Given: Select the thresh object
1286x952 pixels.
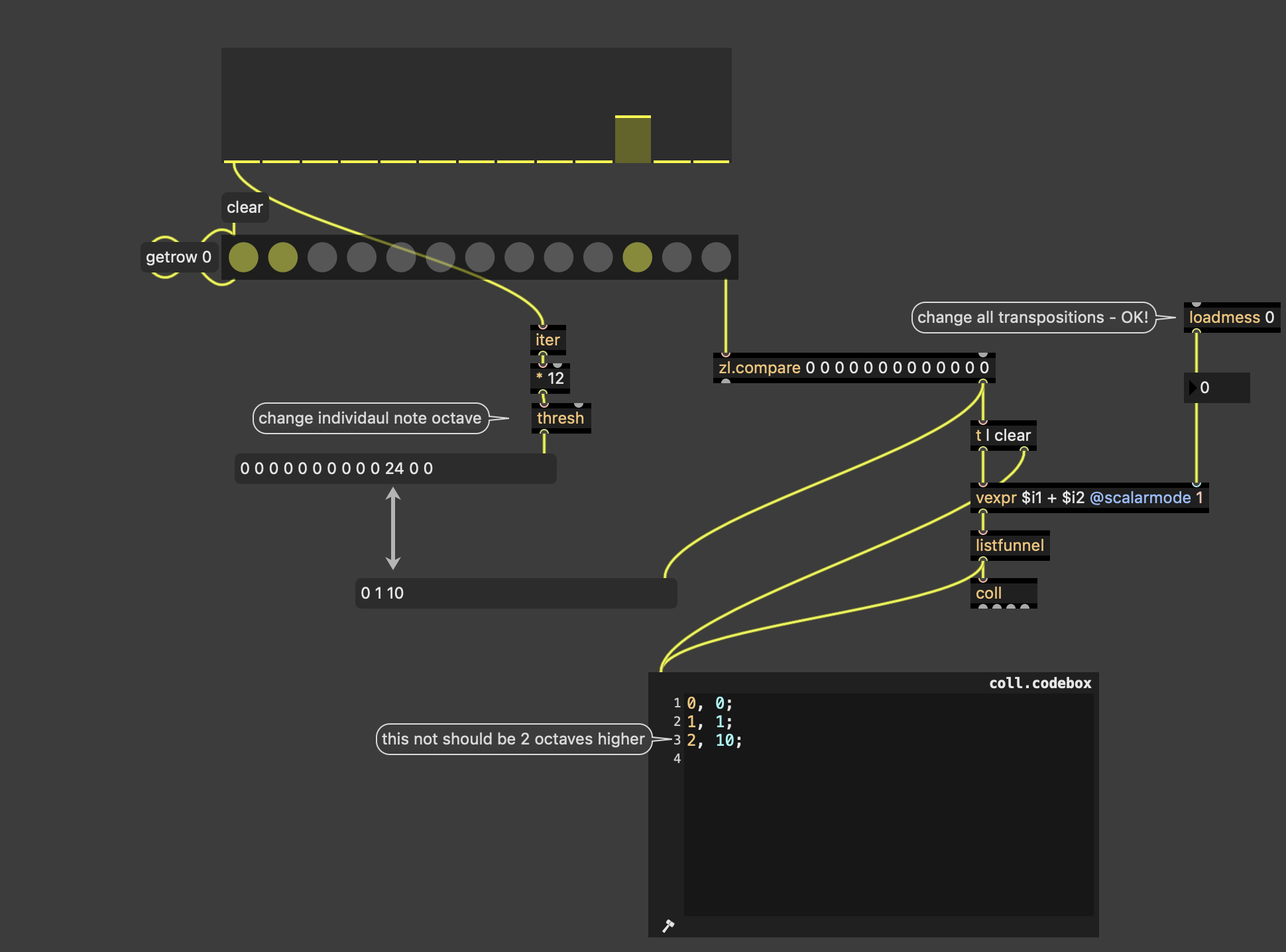Looking at the screenshot, I should pos(561,418).
